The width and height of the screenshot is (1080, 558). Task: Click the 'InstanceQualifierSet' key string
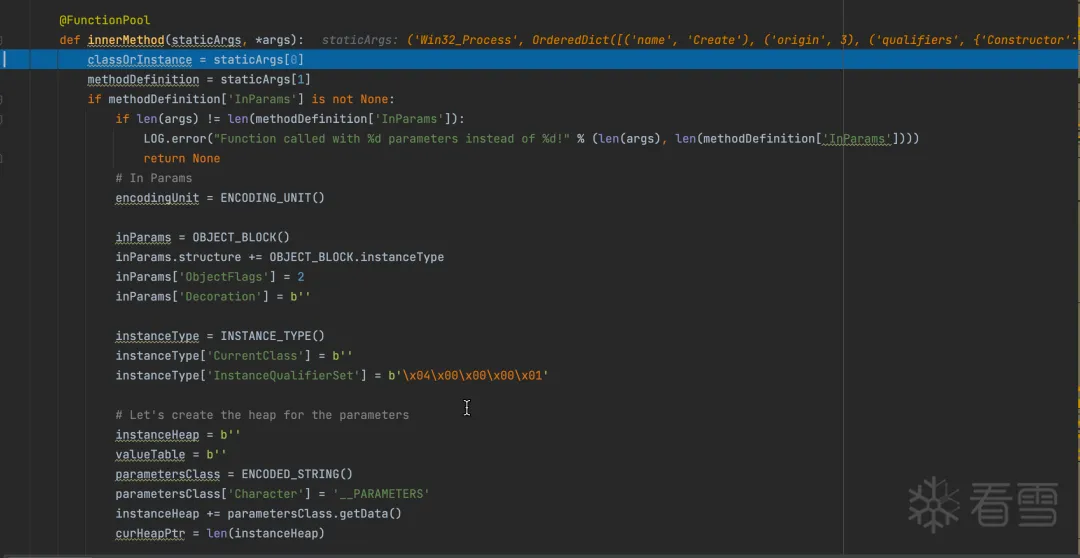283,375
